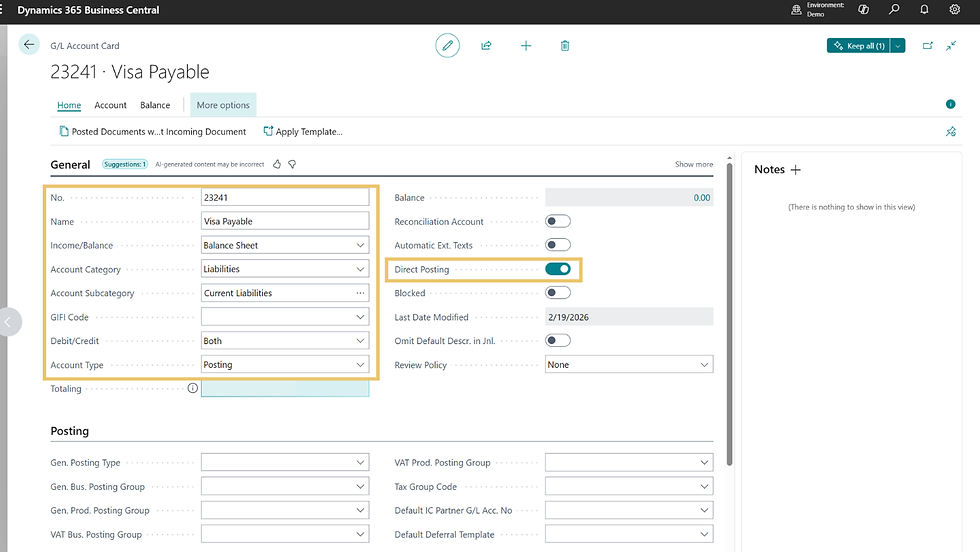Click the search magnifier icon
The image size is (980, 552).
tap(894, 9)
